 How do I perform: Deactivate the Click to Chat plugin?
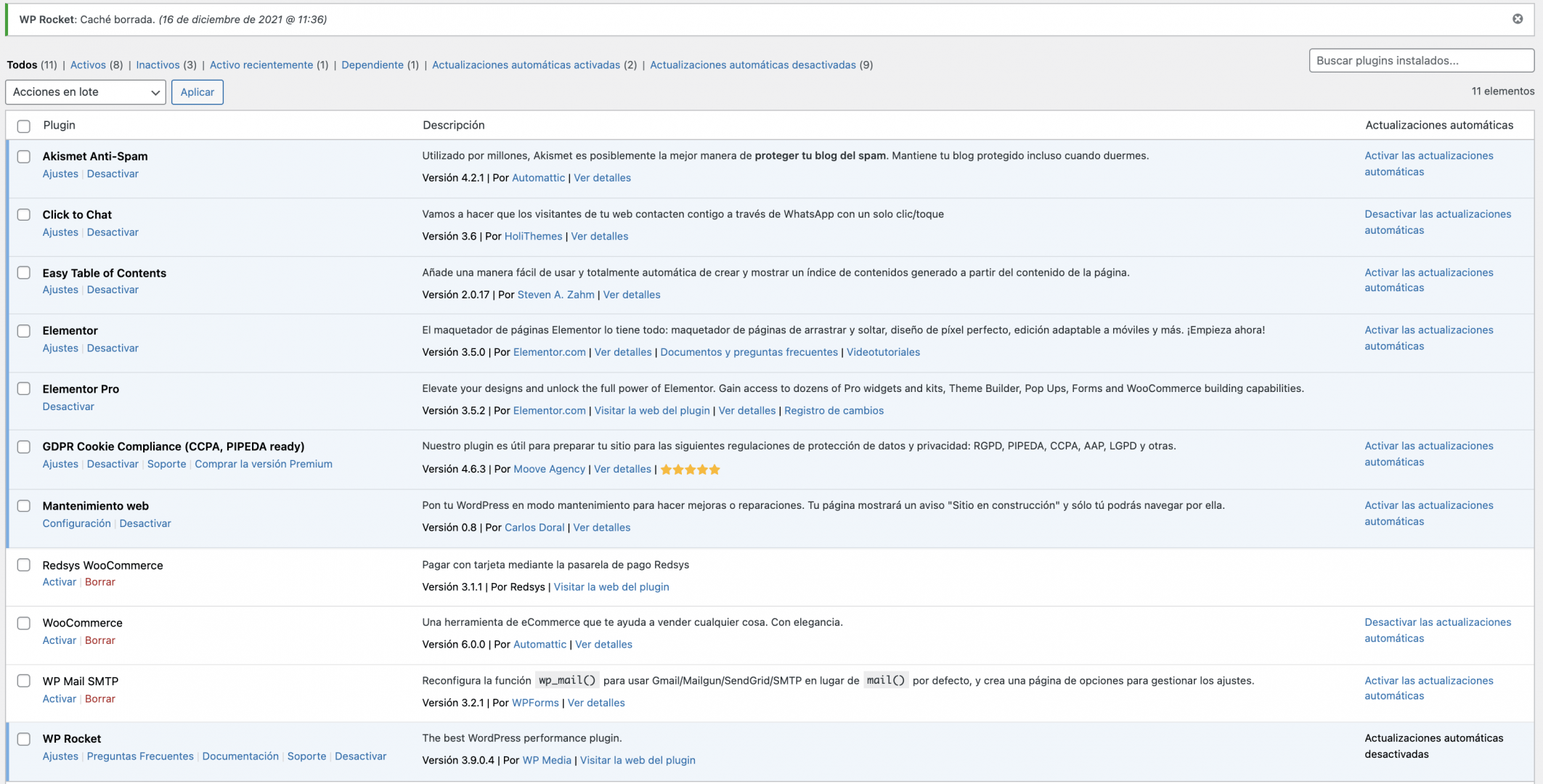pos(113,232)
